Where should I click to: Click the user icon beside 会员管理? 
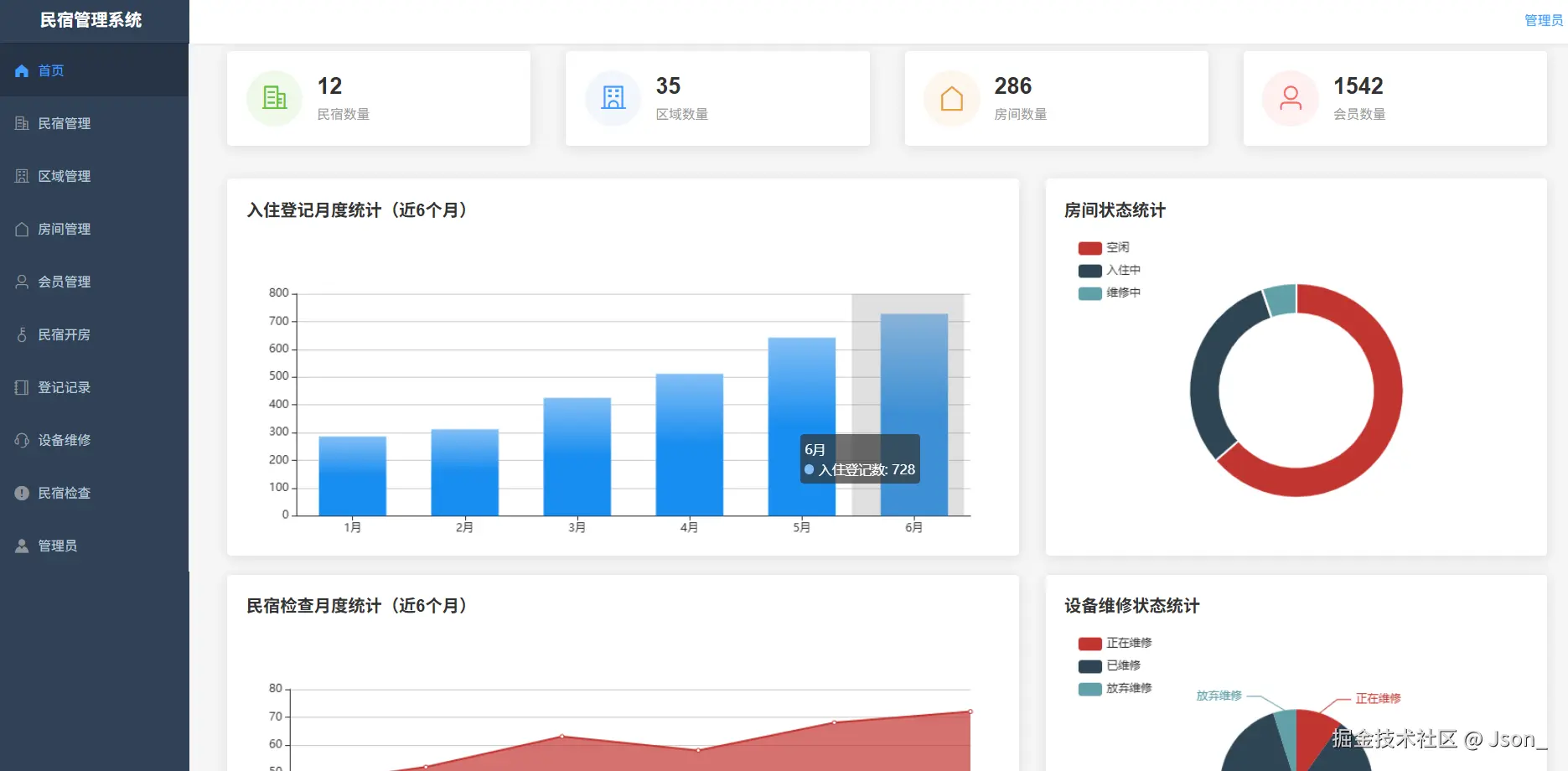(x=22, y=282)
